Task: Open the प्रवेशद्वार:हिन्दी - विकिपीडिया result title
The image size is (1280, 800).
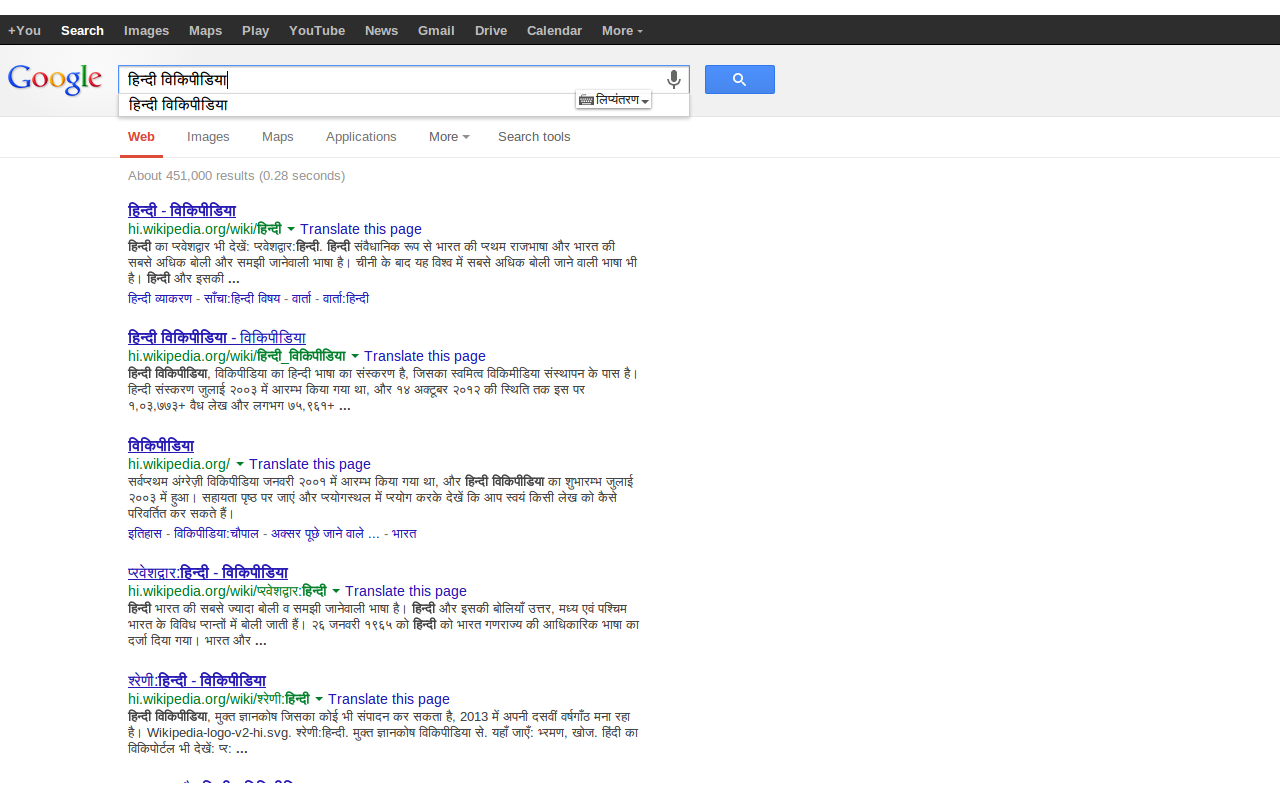Action: [208, 573]
